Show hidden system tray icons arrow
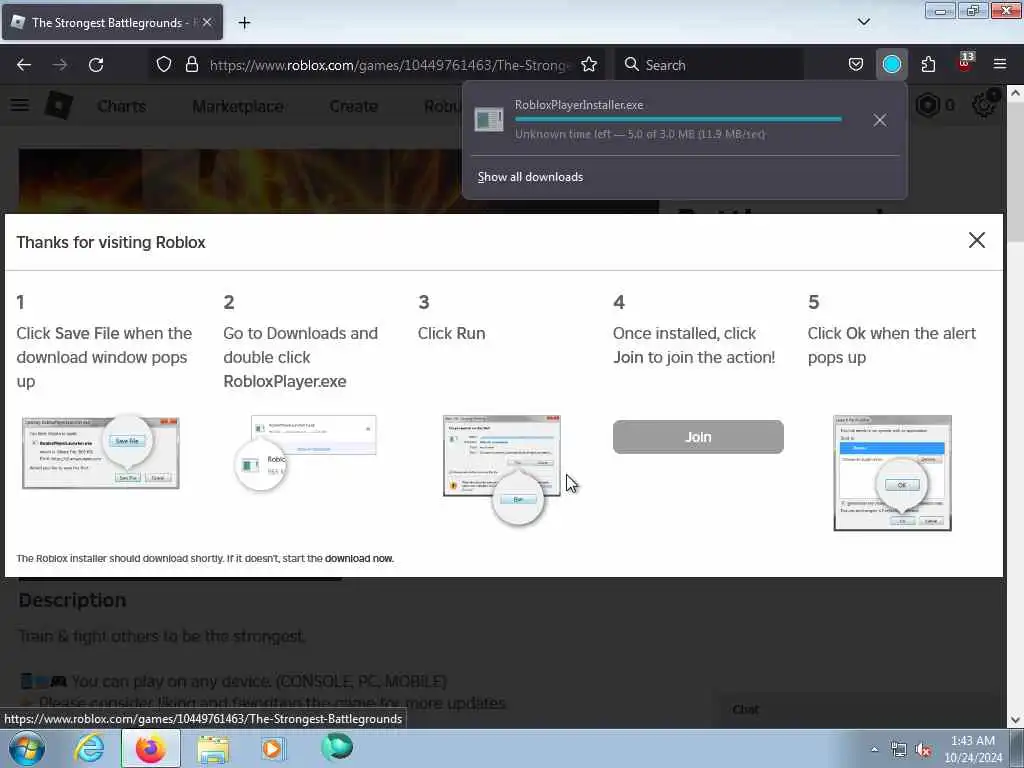The height and width of the screenshot is (768, 1024). point(874,749)
